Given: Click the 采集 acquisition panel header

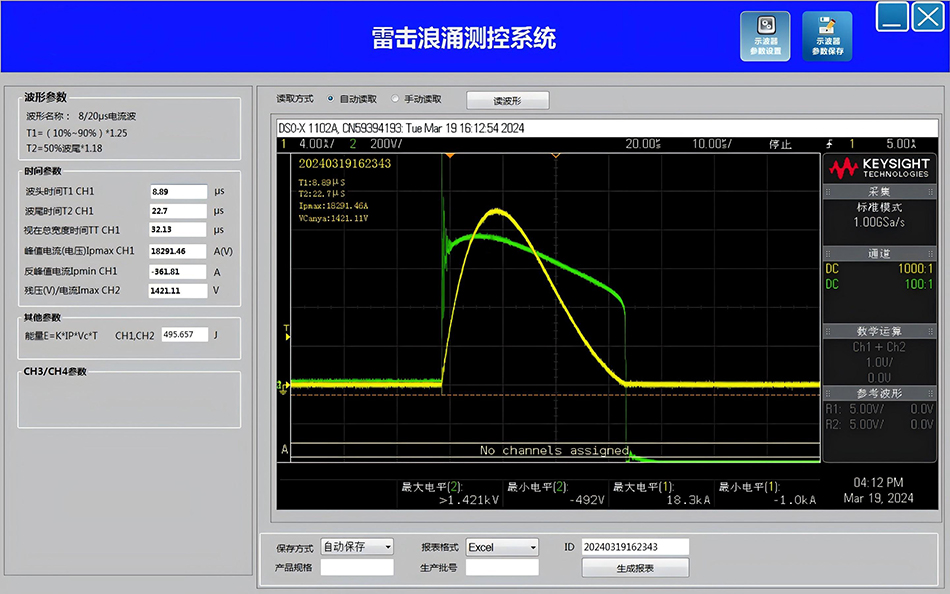Looking at the screenshot, I should [878, 192].
